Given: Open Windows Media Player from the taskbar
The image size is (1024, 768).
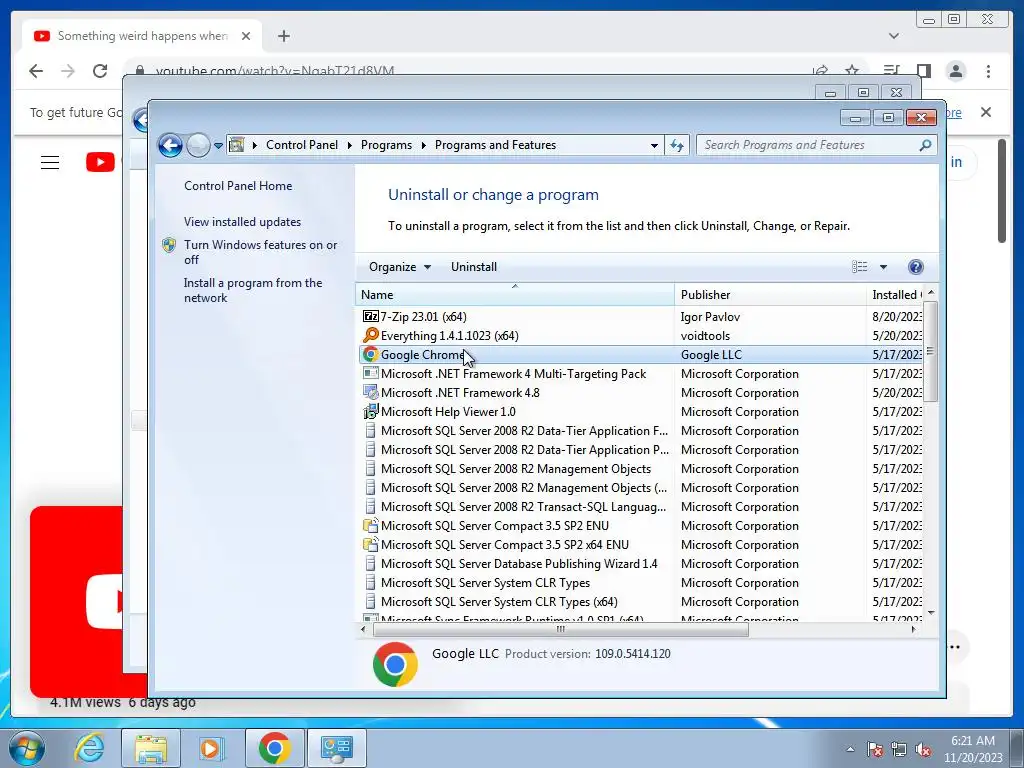Looking at the screenshot, I should point(210,748).
